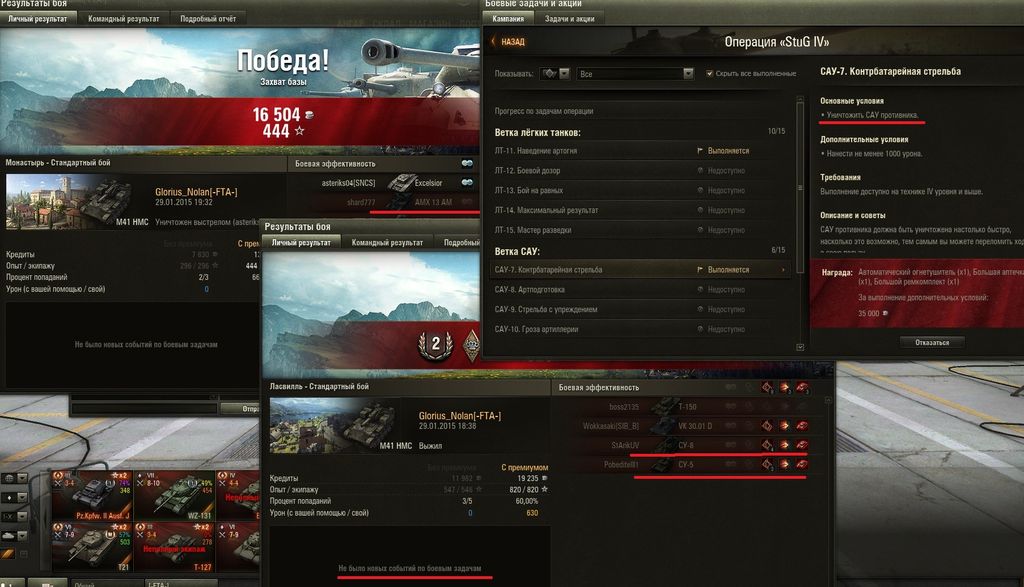
Task: Open the 'Все' filter dropdown in the tasks panel
Action: tap(635, 74)
